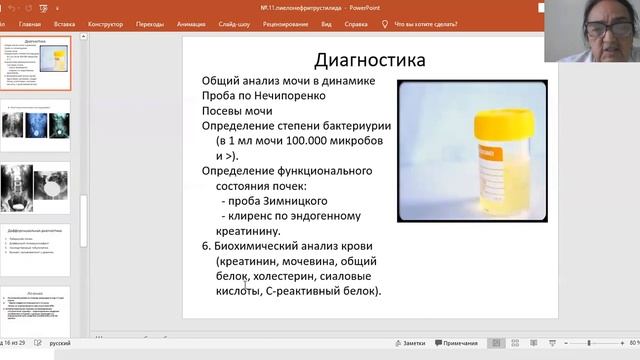Switch to Normal view icon
640x360 pixels.
(496, 343)
